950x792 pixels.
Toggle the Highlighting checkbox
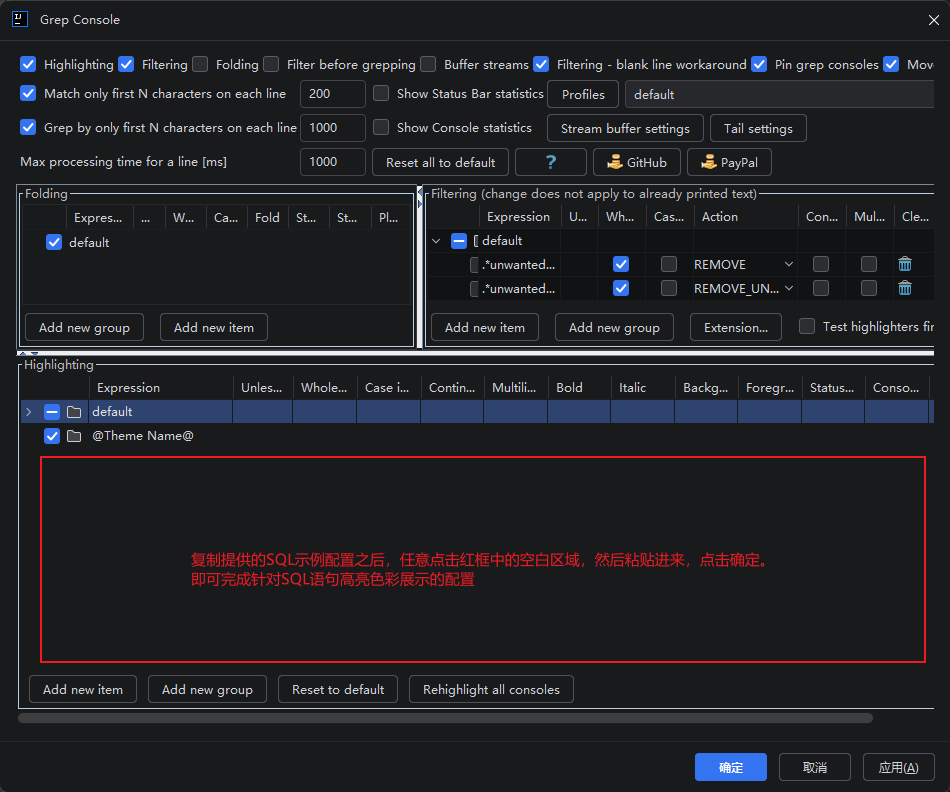pos(28,64)
